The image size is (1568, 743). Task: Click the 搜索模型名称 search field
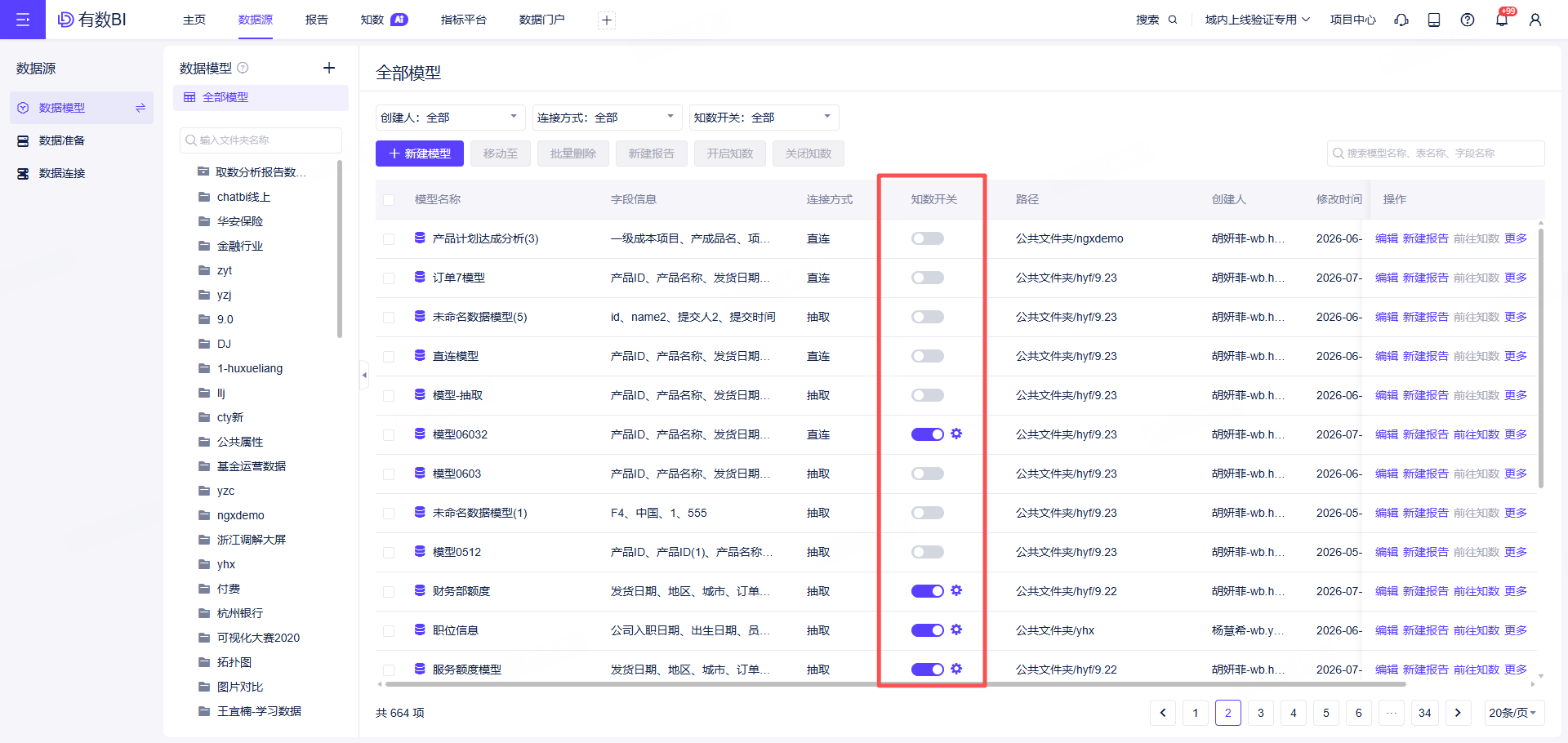[x=1436, y=153]
